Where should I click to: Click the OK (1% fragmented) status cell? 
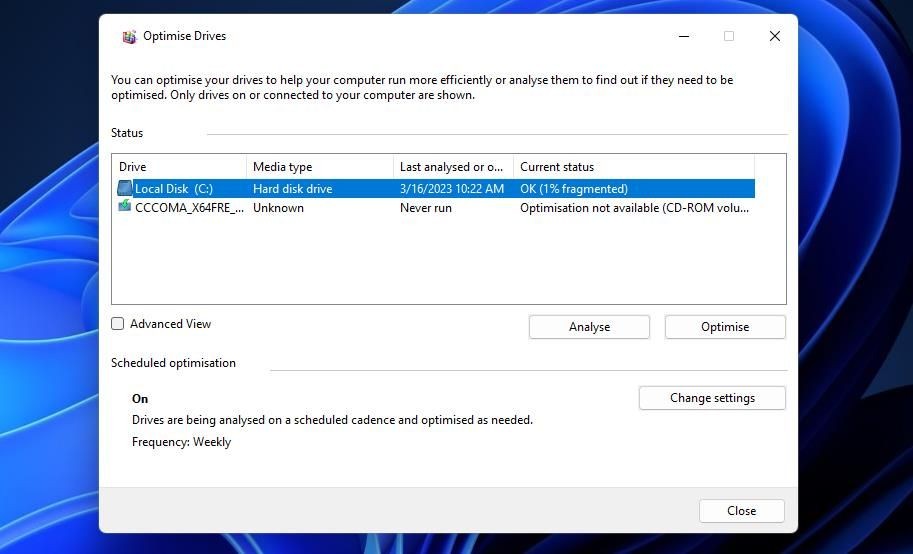[x=574, y=189]
